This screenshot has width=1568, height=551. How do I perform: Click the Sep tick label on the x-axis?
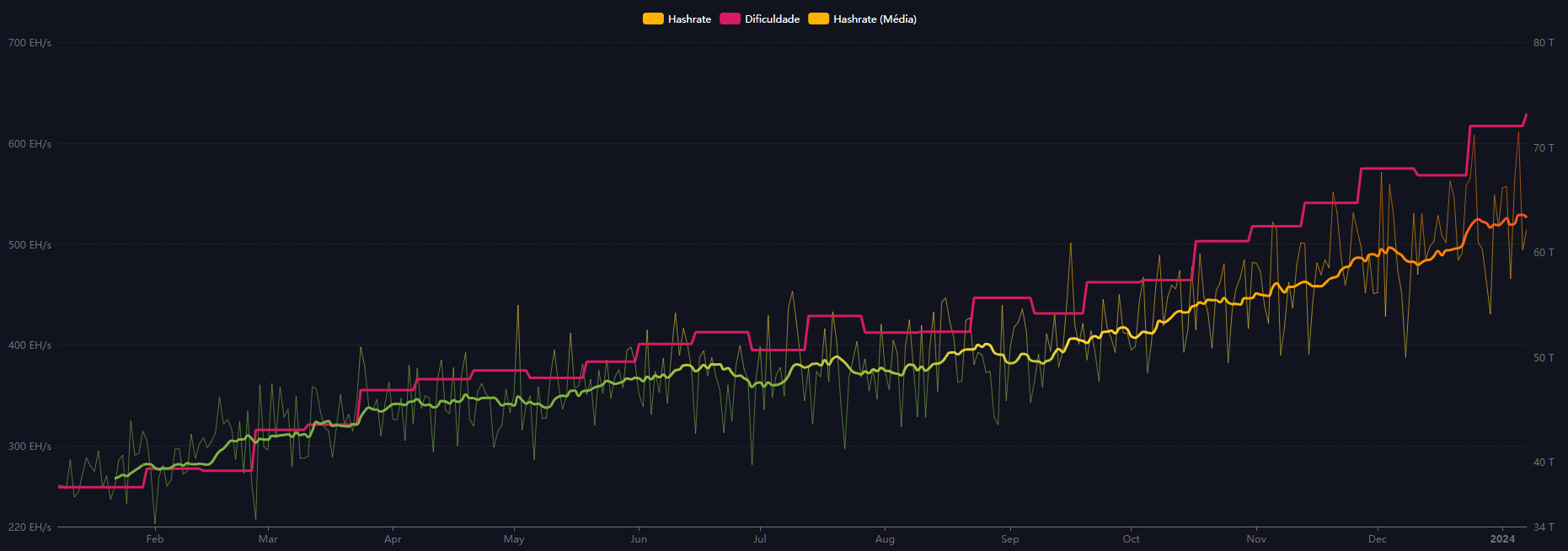click(1009, 539)
